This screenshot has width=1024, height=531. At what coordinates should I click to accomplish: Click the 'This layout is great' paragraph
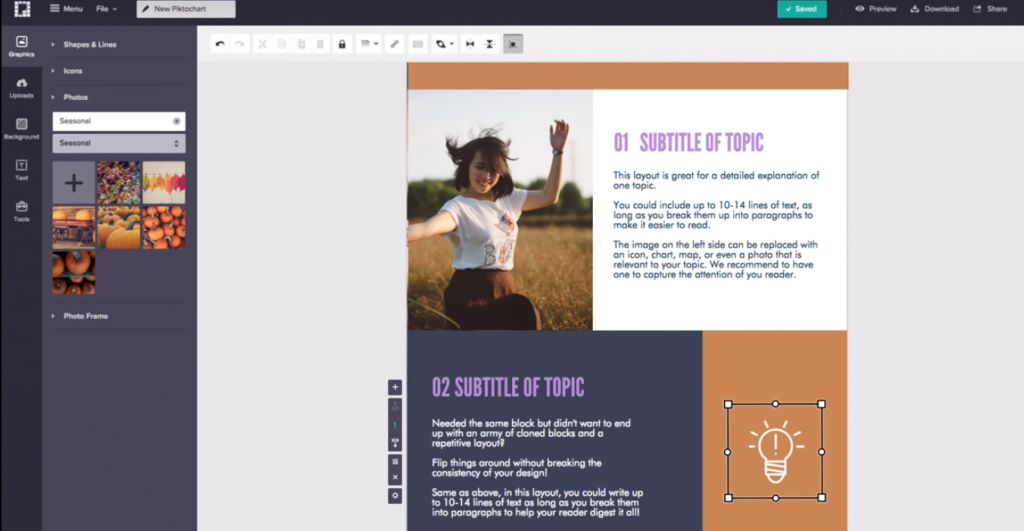coord(716,180)
